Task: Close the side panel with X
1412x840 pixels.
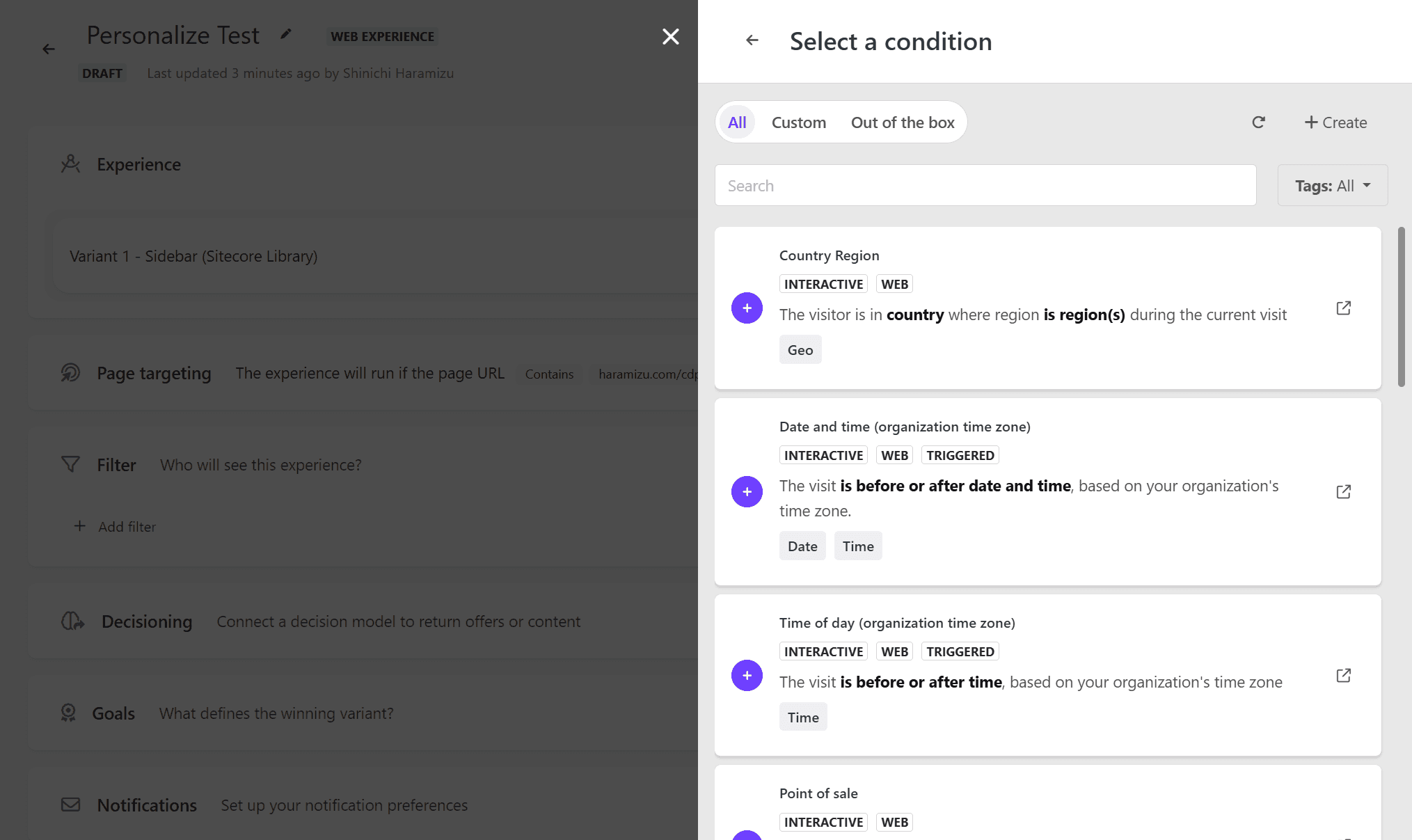Action: point(670,36)
